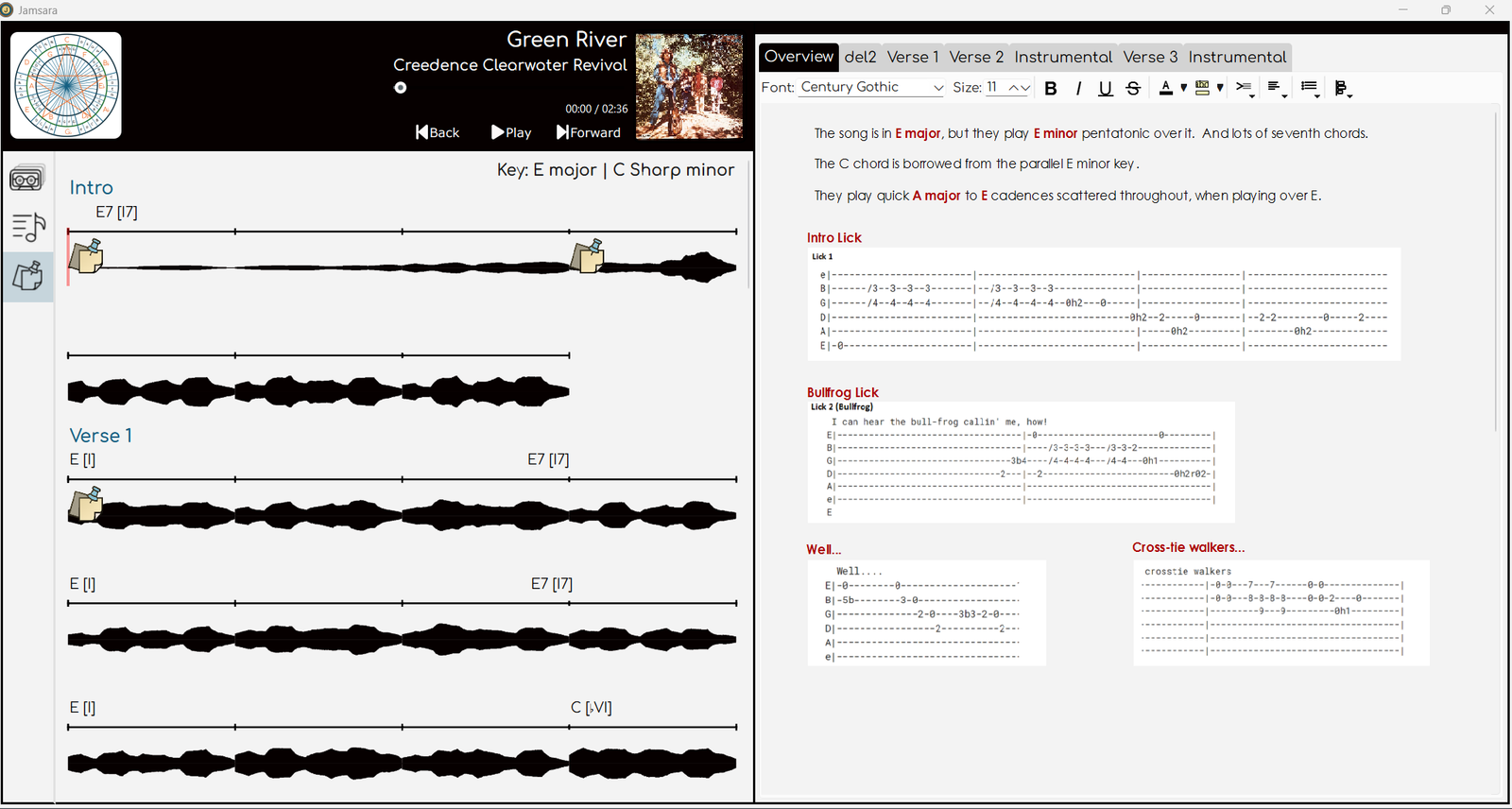Switch to the Verse 2 tab
Screen dimensions: 1512x809
(976, 57)
